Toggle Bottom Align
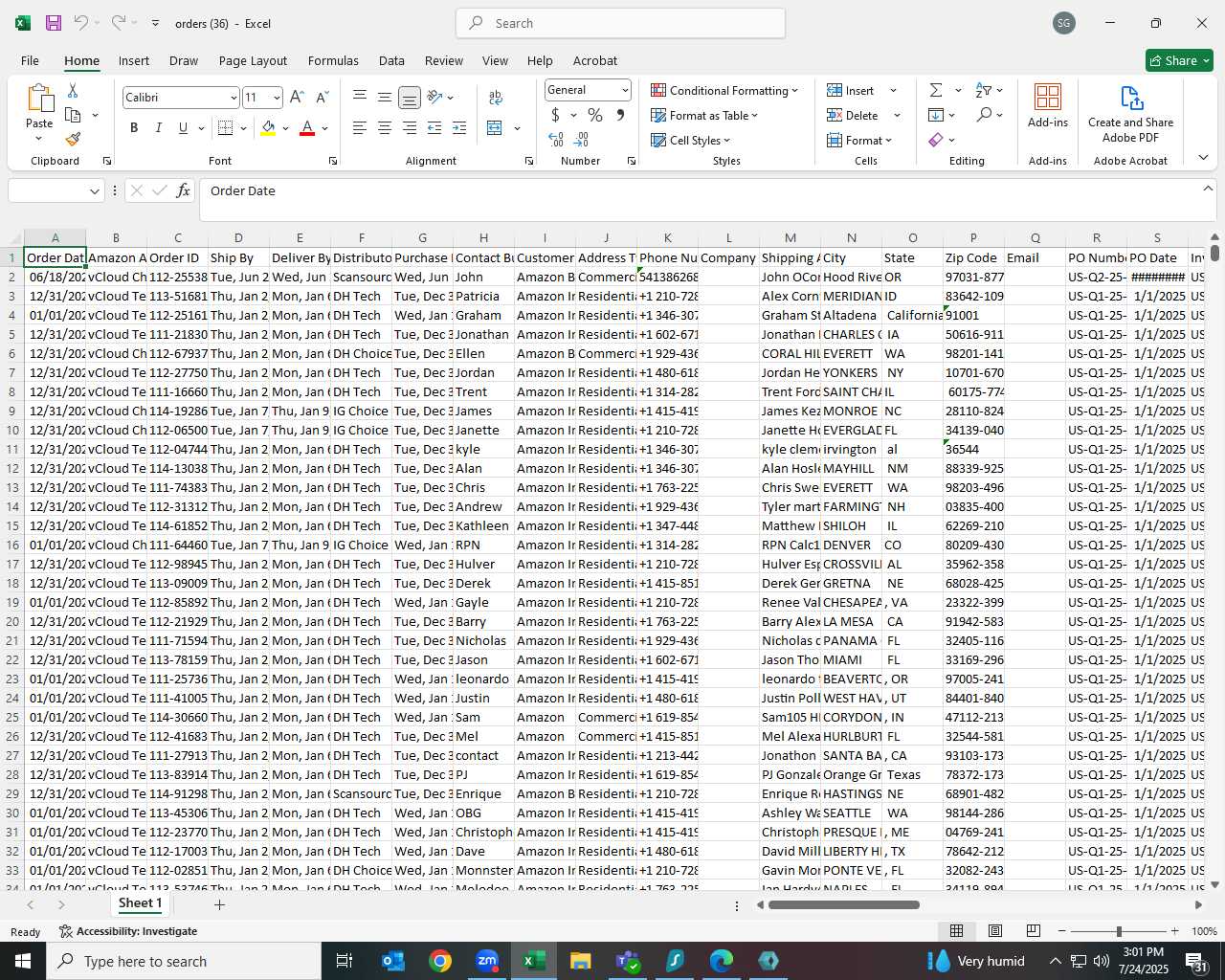 (x=409, y=97)
